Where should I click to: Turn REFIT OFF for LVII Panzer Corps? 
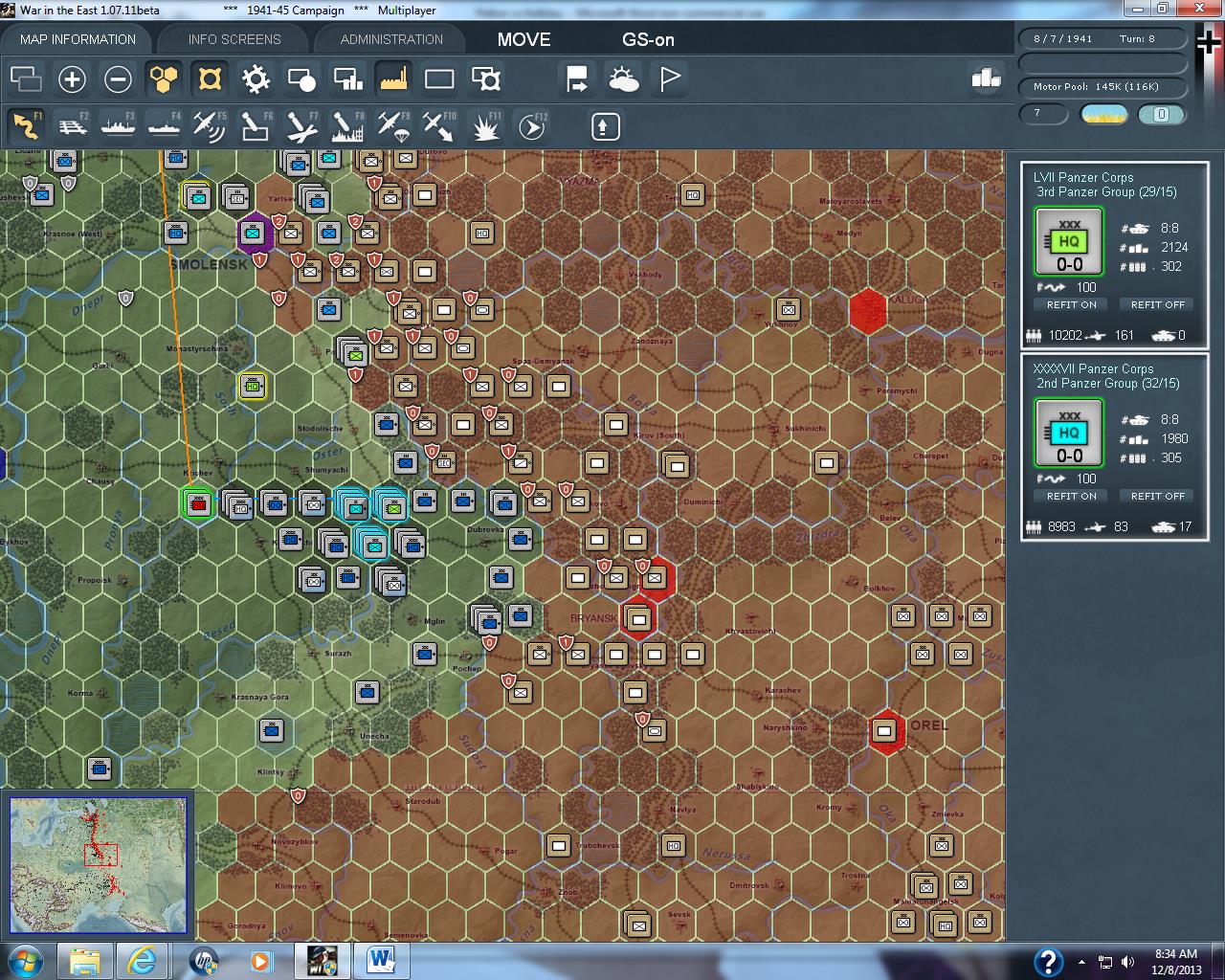[x=1157, y=304]
